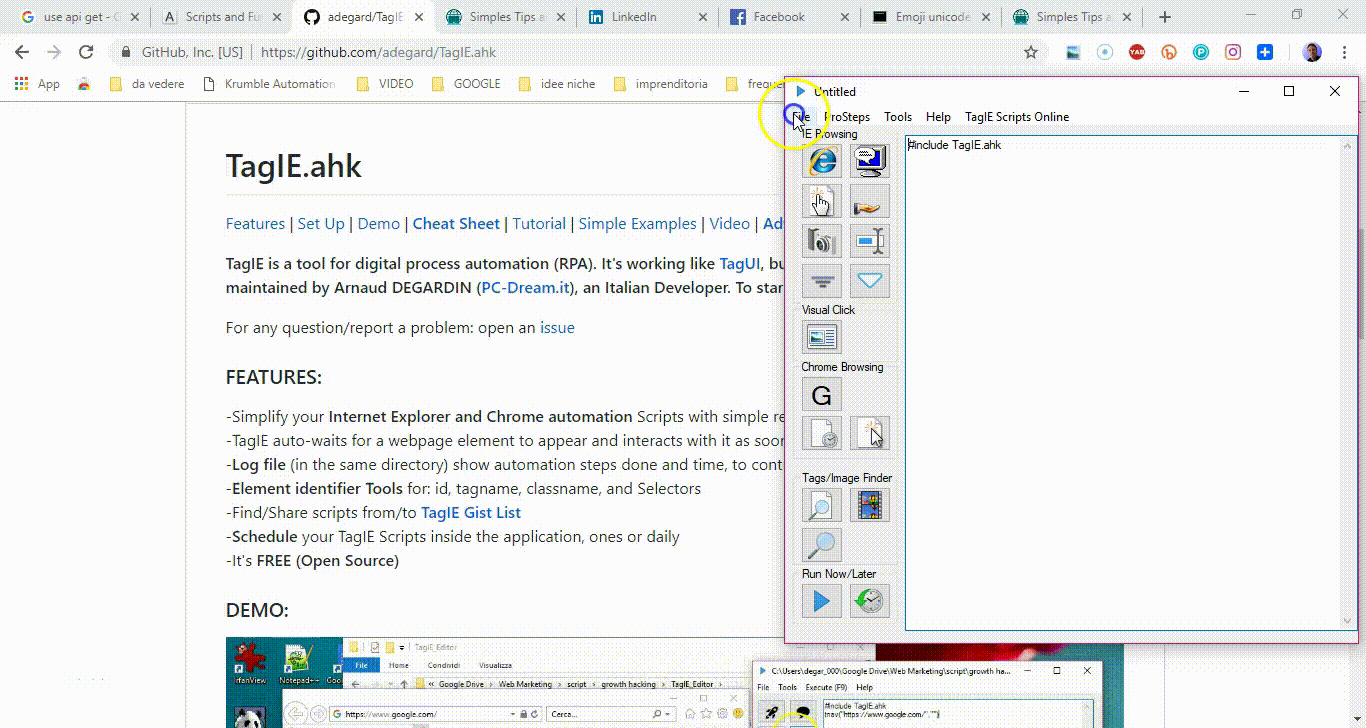Open the GOOGLE bookmark folder
The width and height of the screenshot is (1366, 728).
tap(466, 84)
